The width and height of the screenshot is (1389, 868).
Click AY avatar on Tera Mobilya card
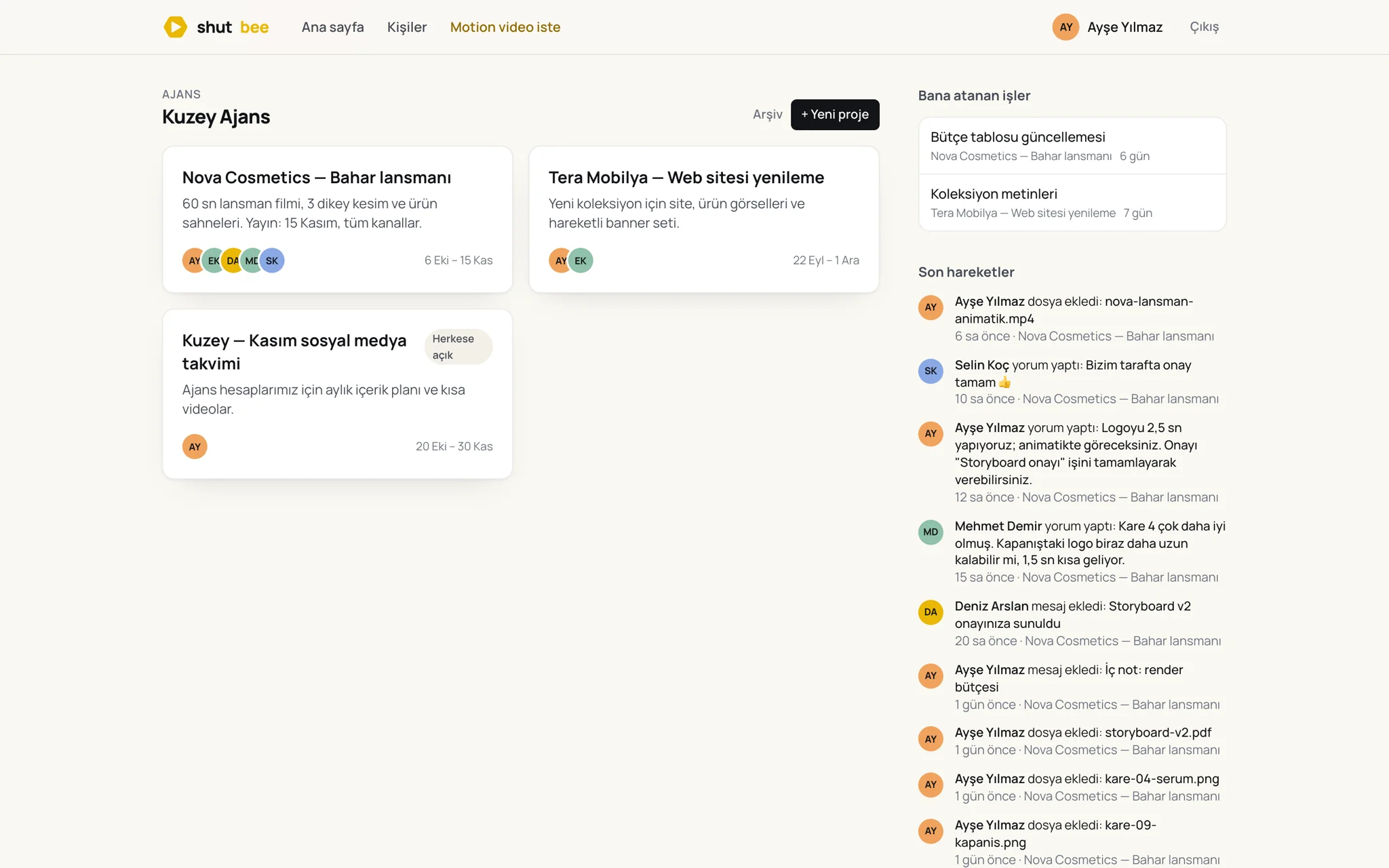pyautogui.click(x=560, y=260)
